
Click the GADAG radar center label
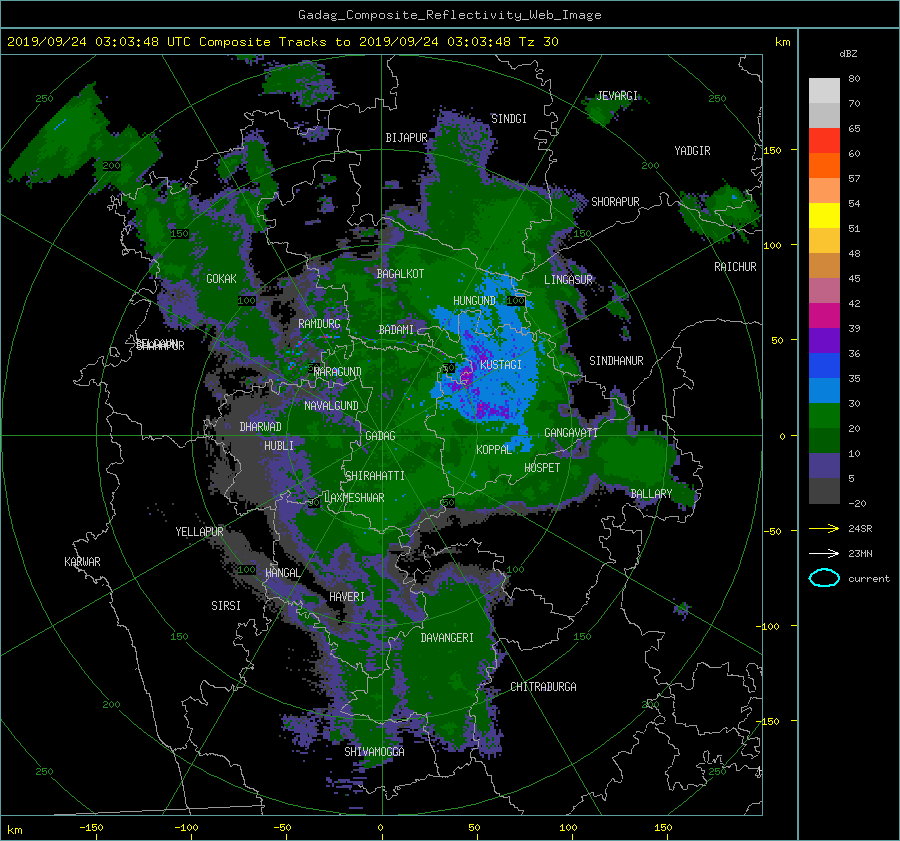point(380,436)
